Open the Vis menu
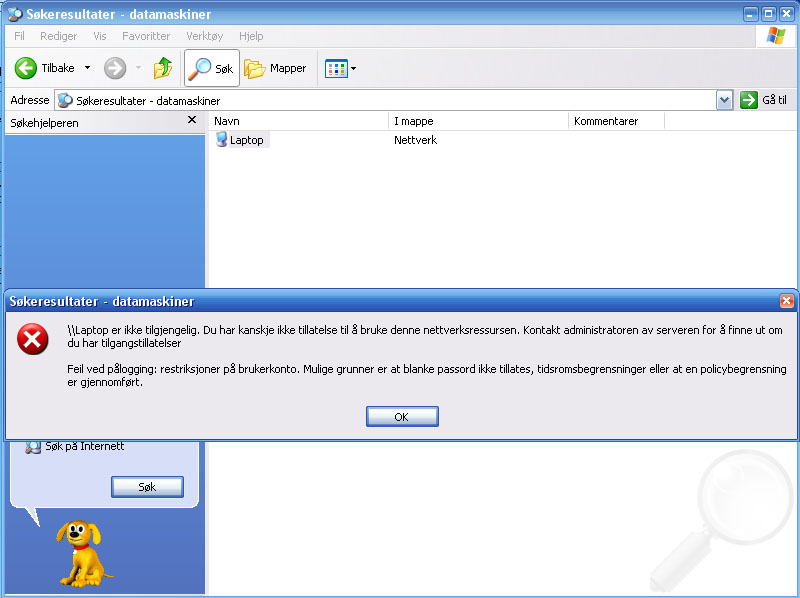The image size is (800, 598). (x=100, y=36)
